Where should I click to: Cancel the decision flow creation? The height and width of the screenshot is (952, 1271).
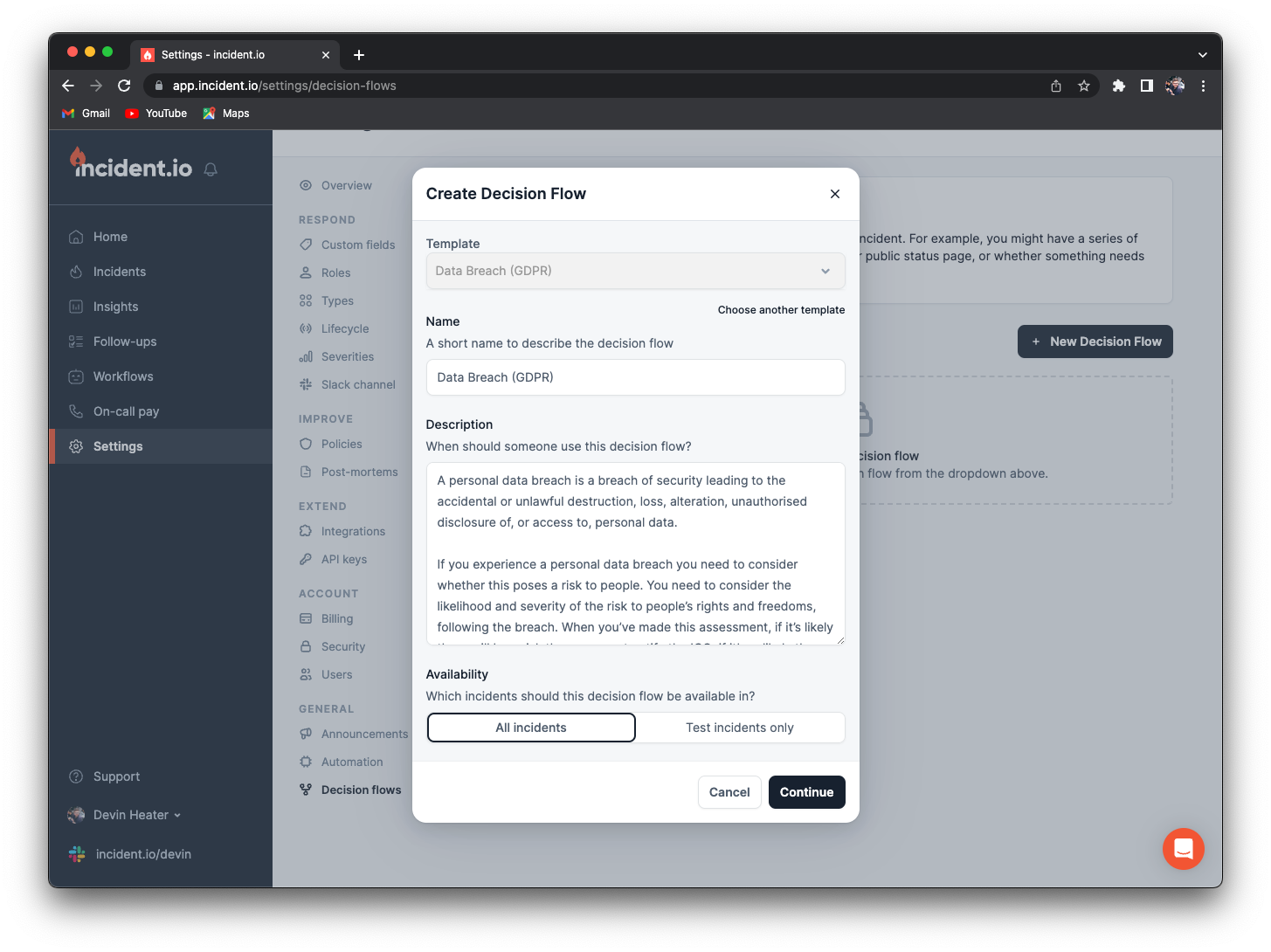pos(729,792)
